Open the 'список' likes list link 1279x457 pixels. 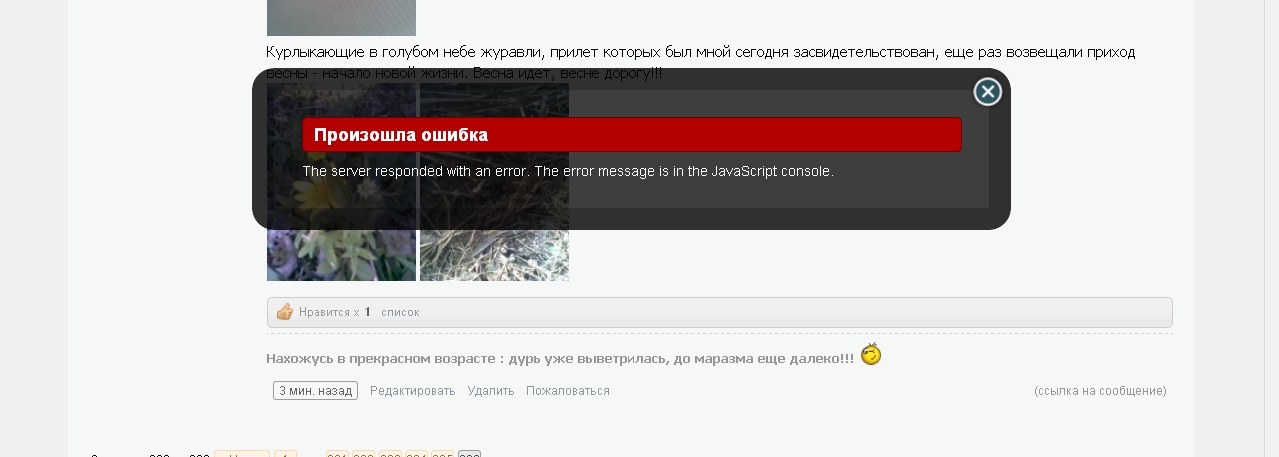(400, 312)
